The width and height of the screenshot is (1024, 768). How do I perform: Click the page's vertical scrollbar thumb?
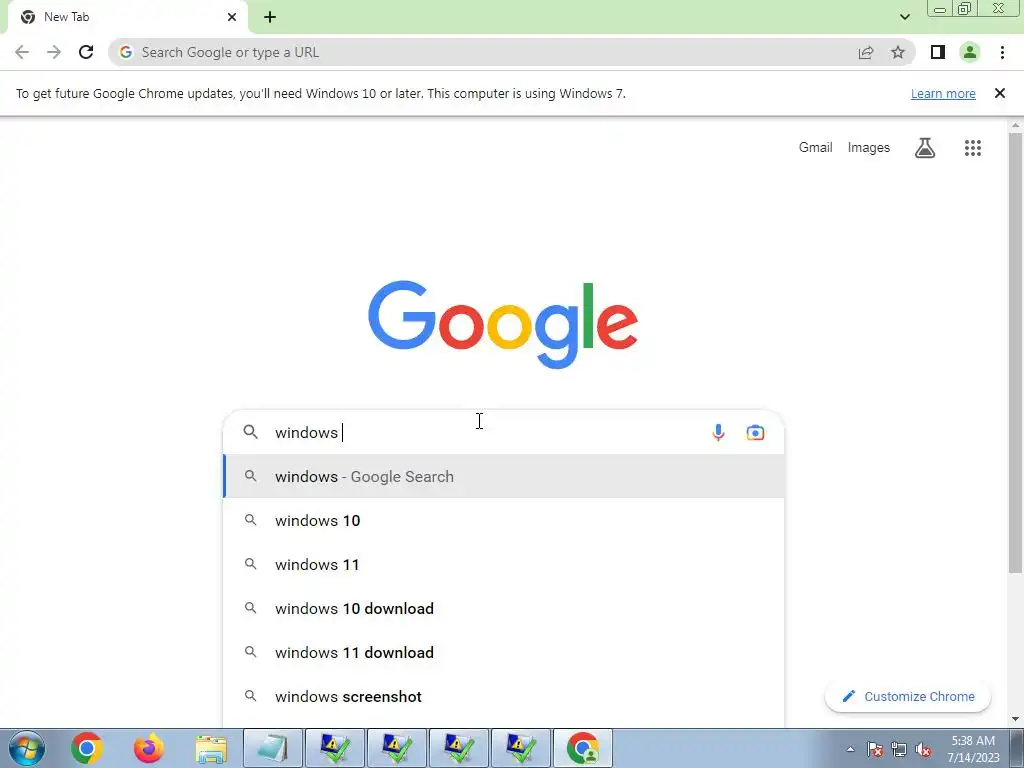[1016, 353]
